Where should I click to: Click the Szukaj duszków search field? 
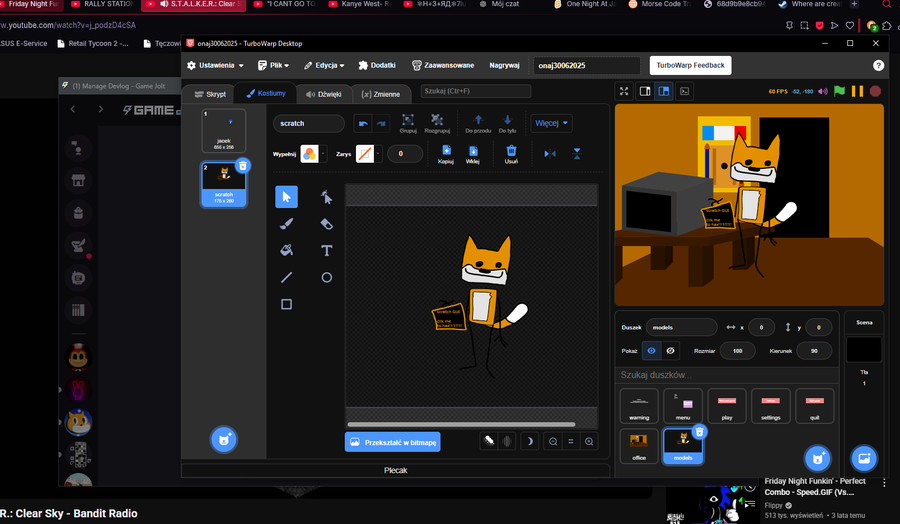click(x=727, y=375)
